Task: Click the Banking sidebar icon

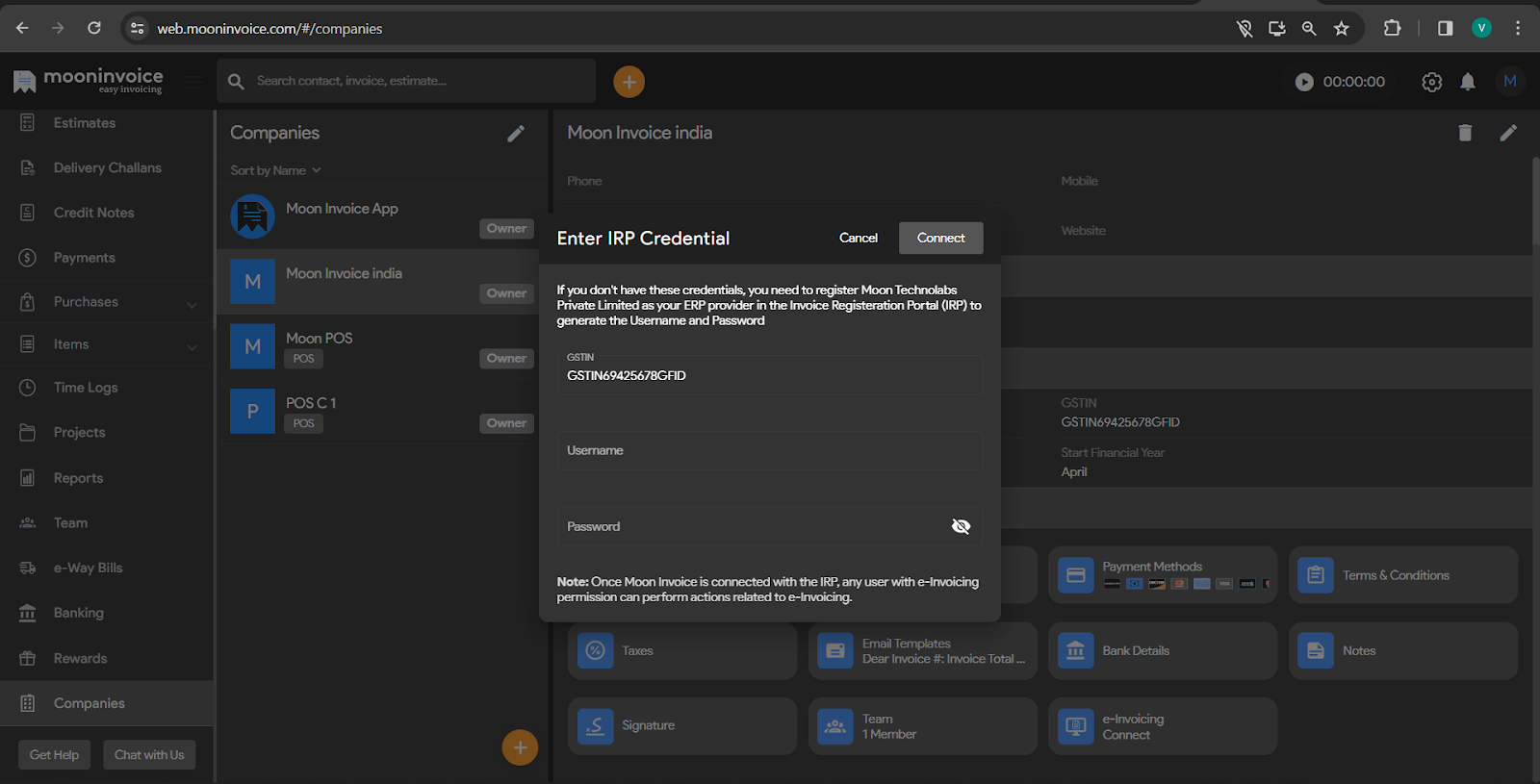Action: pyautogui.click(x=28, y=613)
